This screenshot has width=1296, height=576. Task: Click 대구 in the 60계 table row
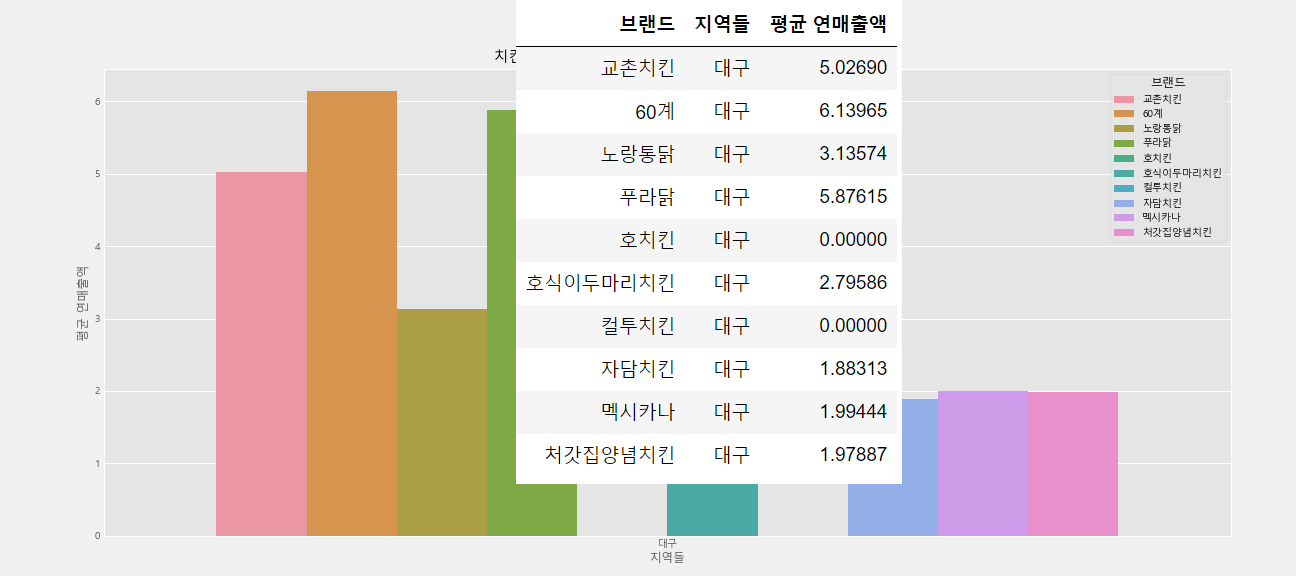point(732,111)
